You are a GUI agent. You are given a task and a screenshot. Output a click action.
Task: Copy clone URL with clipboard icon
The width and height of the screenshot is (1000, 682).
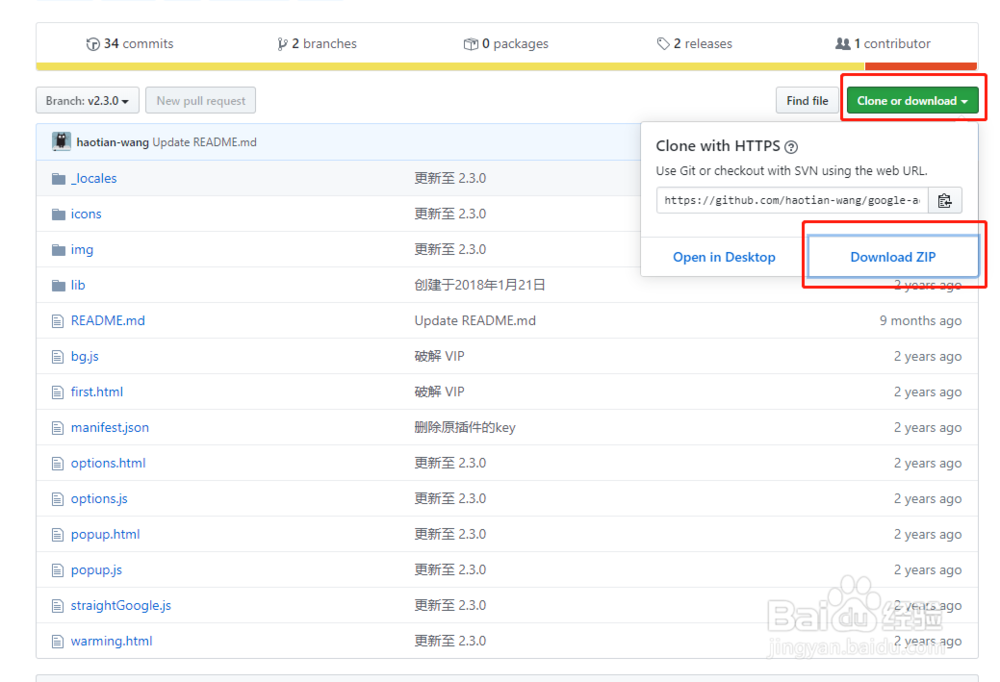click(945, 200)
